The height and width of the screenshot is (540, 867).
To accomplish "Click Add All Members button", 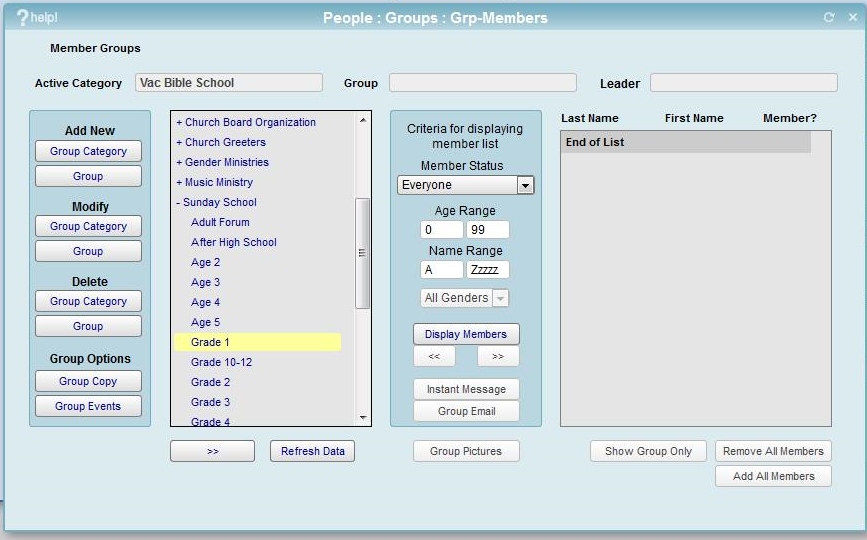I will click(x=773, y=476).
